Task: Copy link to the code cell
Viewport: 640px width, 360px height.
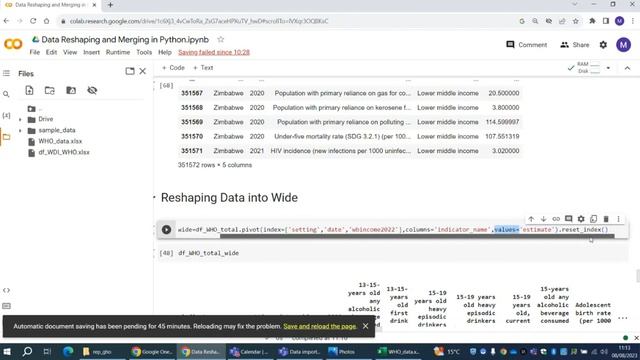Action: 556,219
